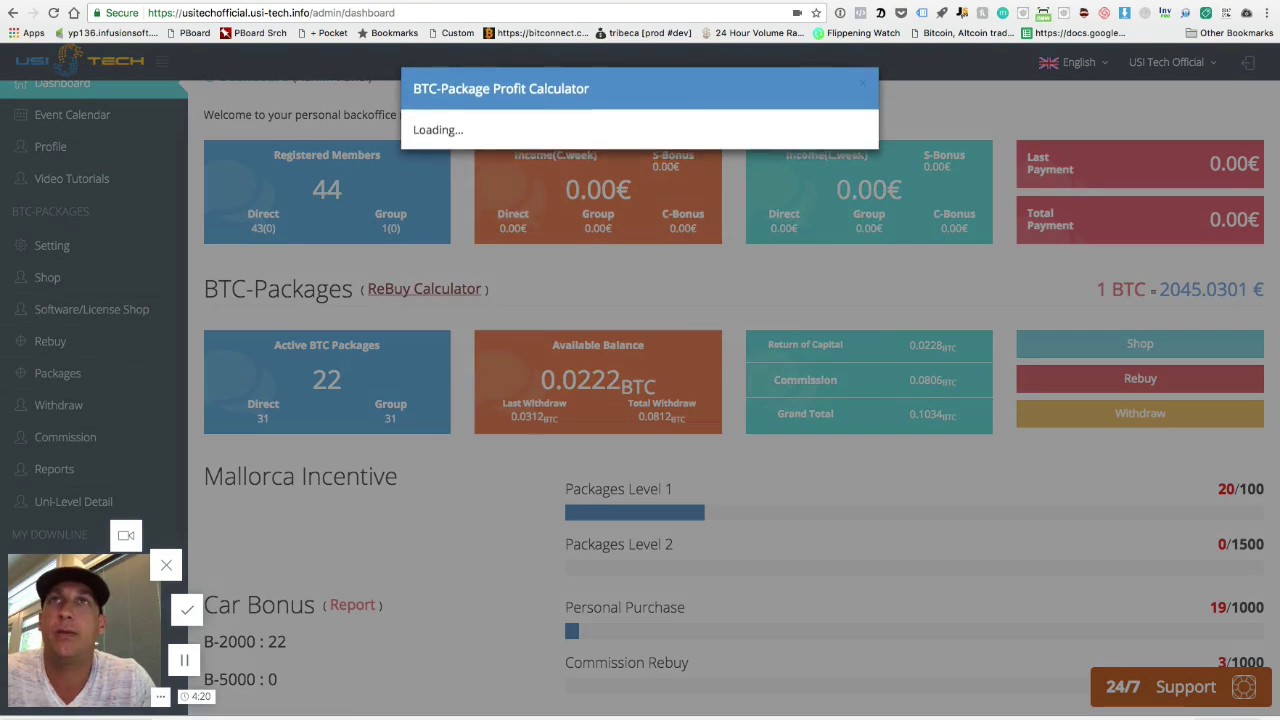Viewport: 1280px width, 720px height.
Task: Click the 4:20 recording timer
Action: (x=196, y=696)
